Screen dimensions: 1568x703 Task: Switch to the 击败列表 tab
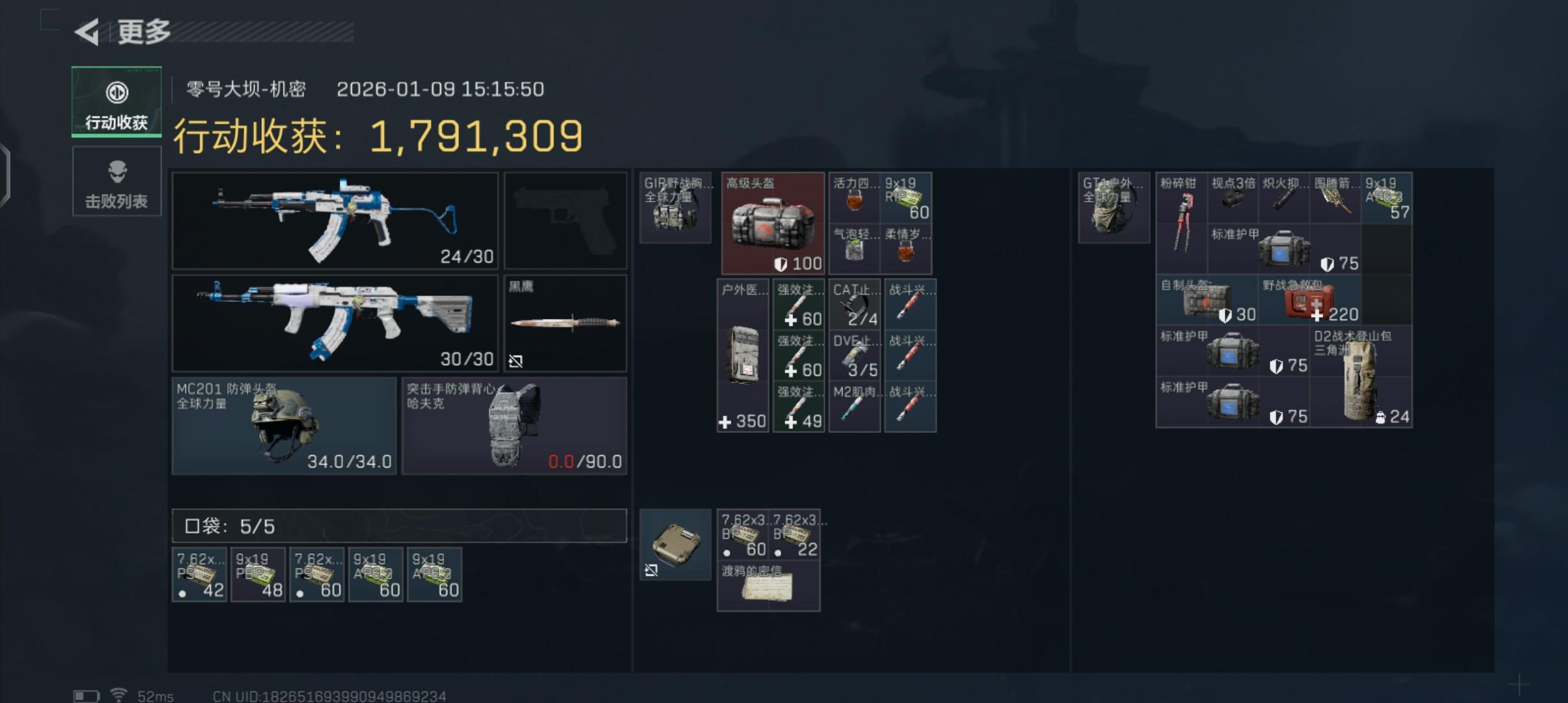click(x=117, y=182)
